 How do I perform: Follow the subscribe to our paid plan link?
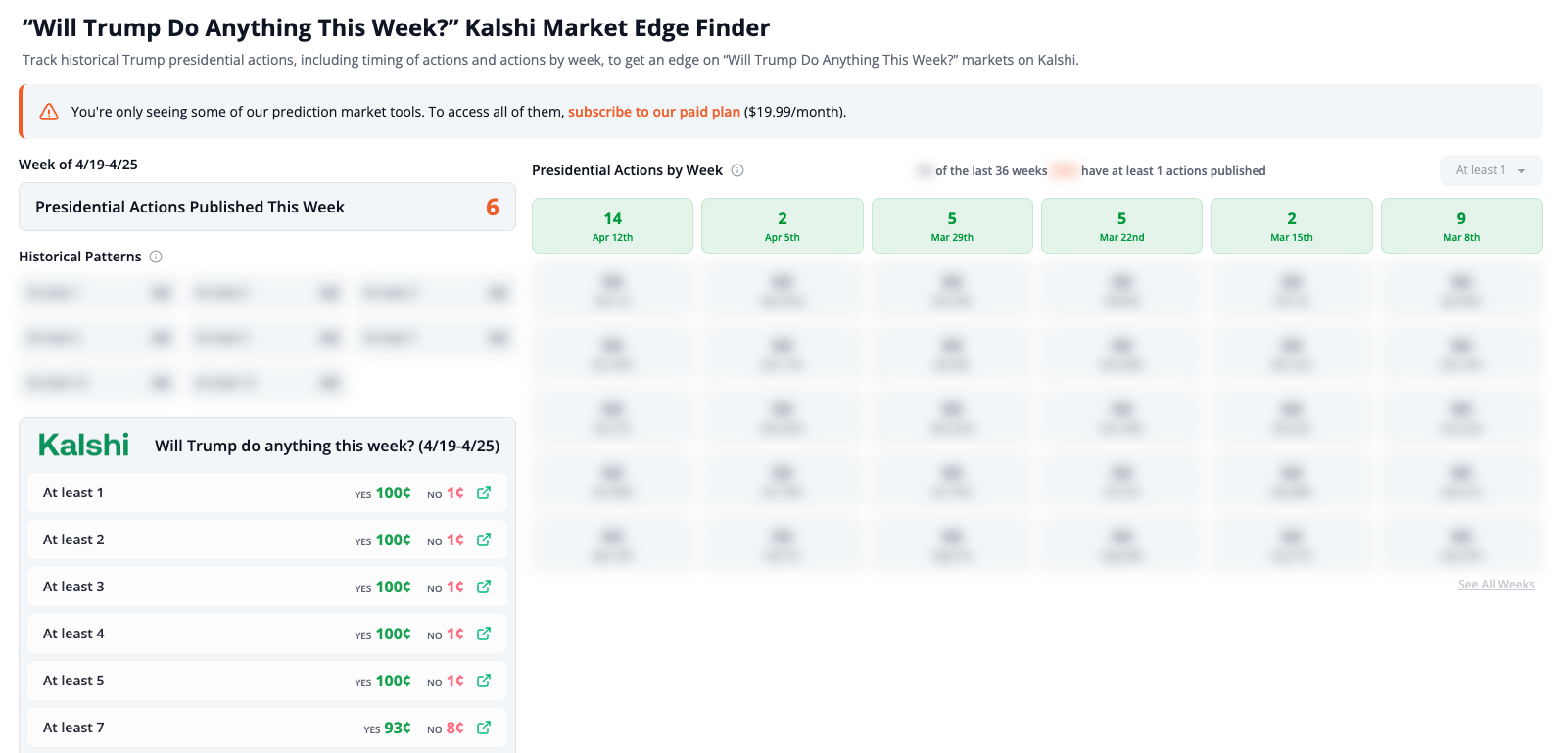(x=653, y=112)
